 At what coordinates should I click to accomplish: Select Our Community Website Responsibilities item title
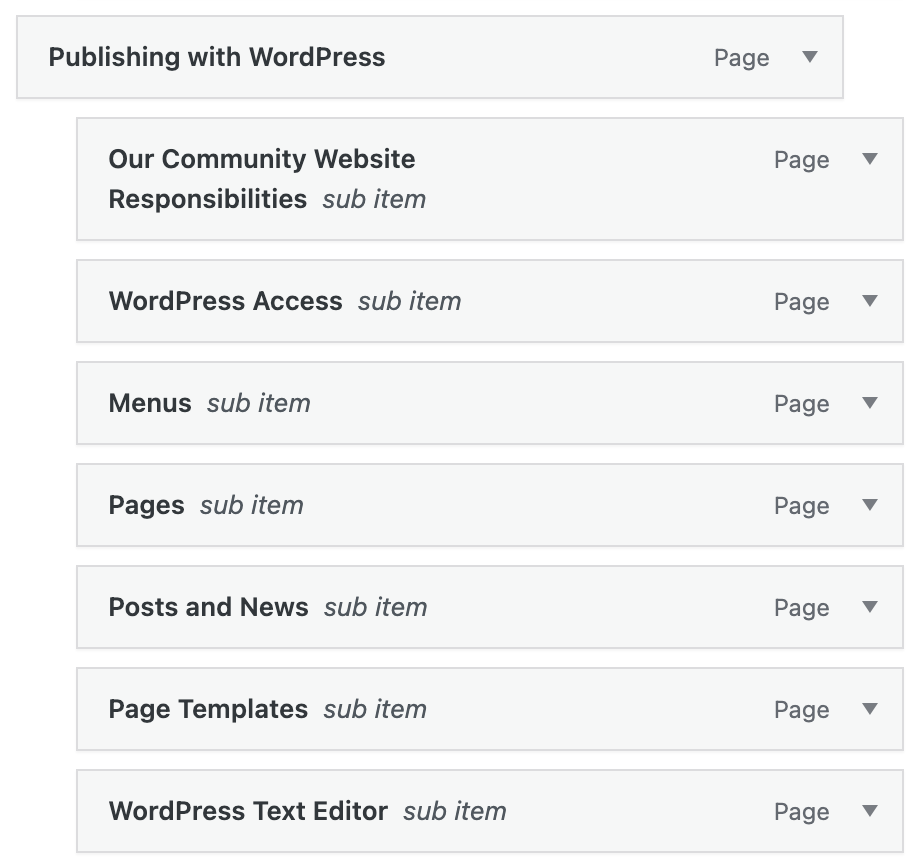coord(262,179)
